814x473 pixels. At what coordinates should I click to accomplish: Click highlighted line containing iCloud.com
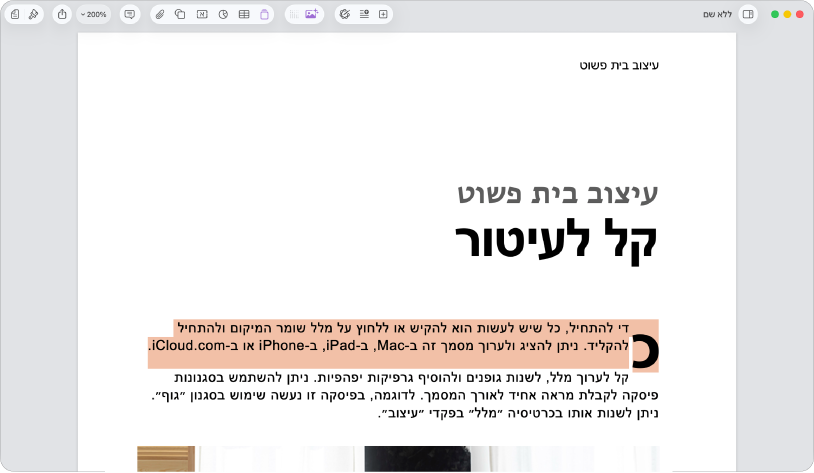click(x=388, y=346)
